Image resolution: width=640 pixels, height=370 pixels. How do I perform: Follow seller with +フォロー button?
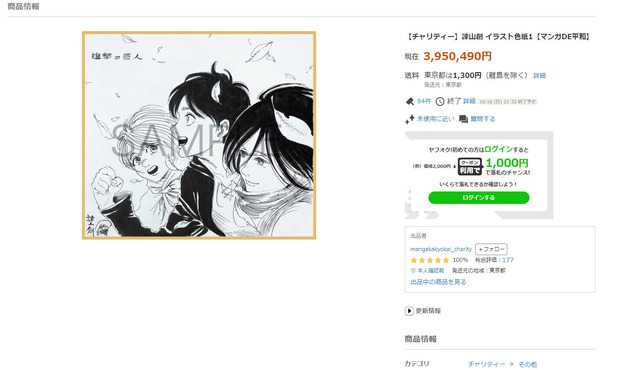click(x=491, y=249)
